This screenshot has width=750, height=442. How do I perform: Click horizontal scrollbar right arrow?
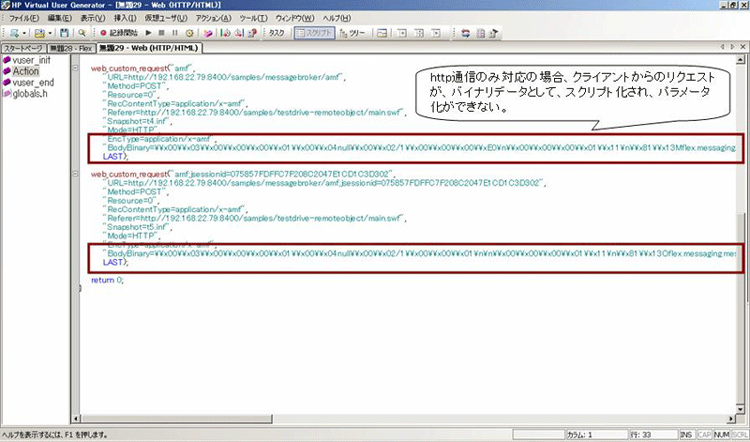point(731,419)
